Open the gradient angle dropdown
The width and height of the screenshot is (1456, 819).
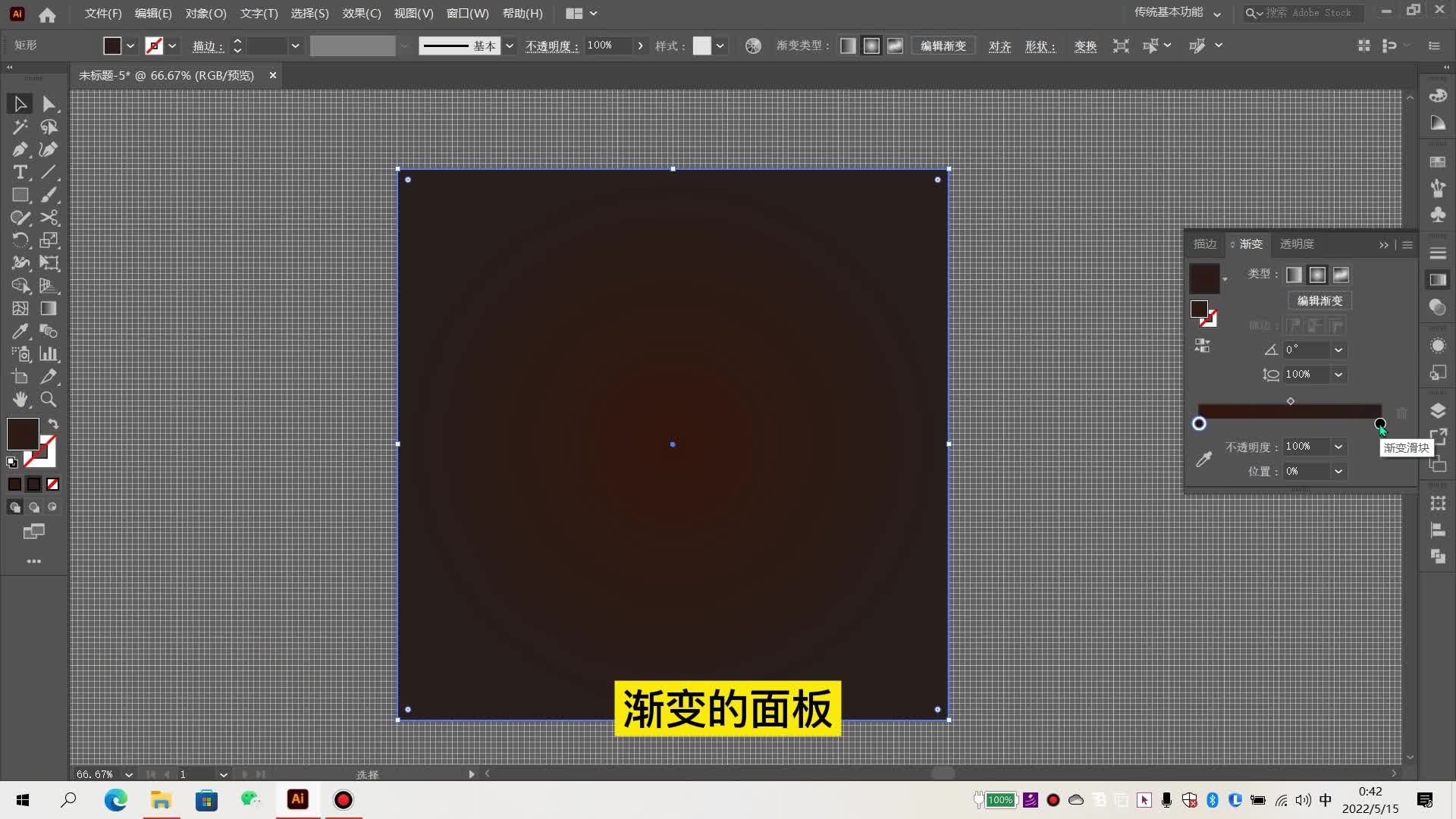(x=1338, y=350)
